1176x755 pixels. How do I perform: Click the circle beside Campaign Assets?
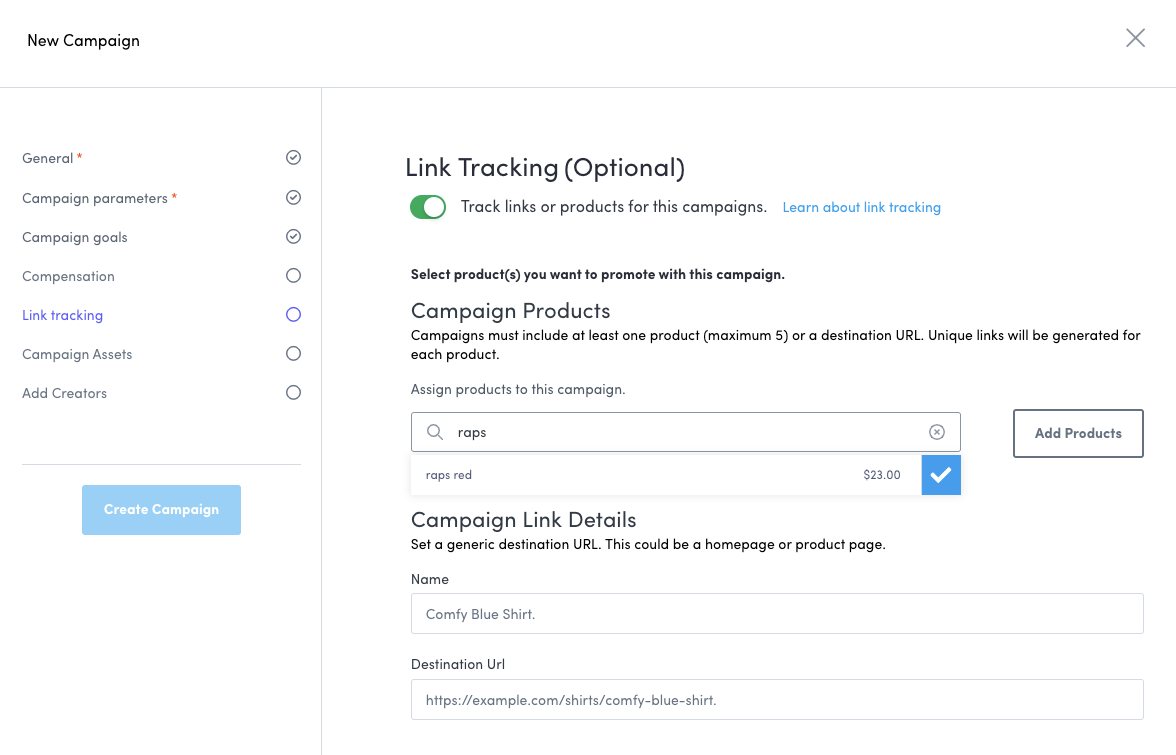(x=293, y=353)
